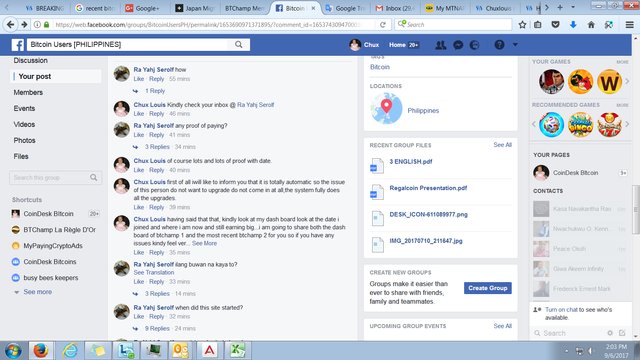Open new message compose icon in chat
Image resolution: width=640 pixels, height=360 pixels.
(622, 333)
